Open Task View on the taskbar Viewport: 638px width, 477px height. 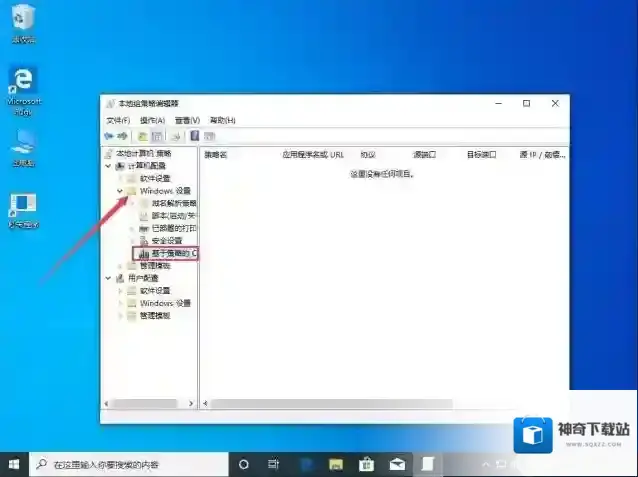273,465
